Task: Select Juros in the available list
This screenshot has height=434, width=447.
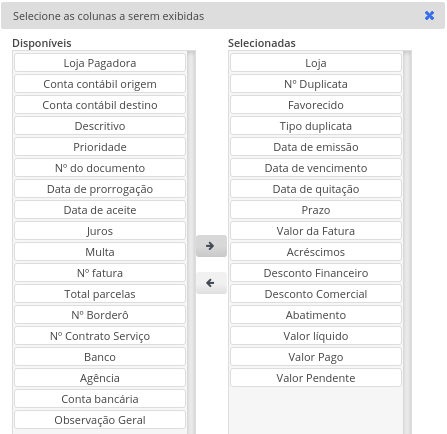Action: pos(100,231)
